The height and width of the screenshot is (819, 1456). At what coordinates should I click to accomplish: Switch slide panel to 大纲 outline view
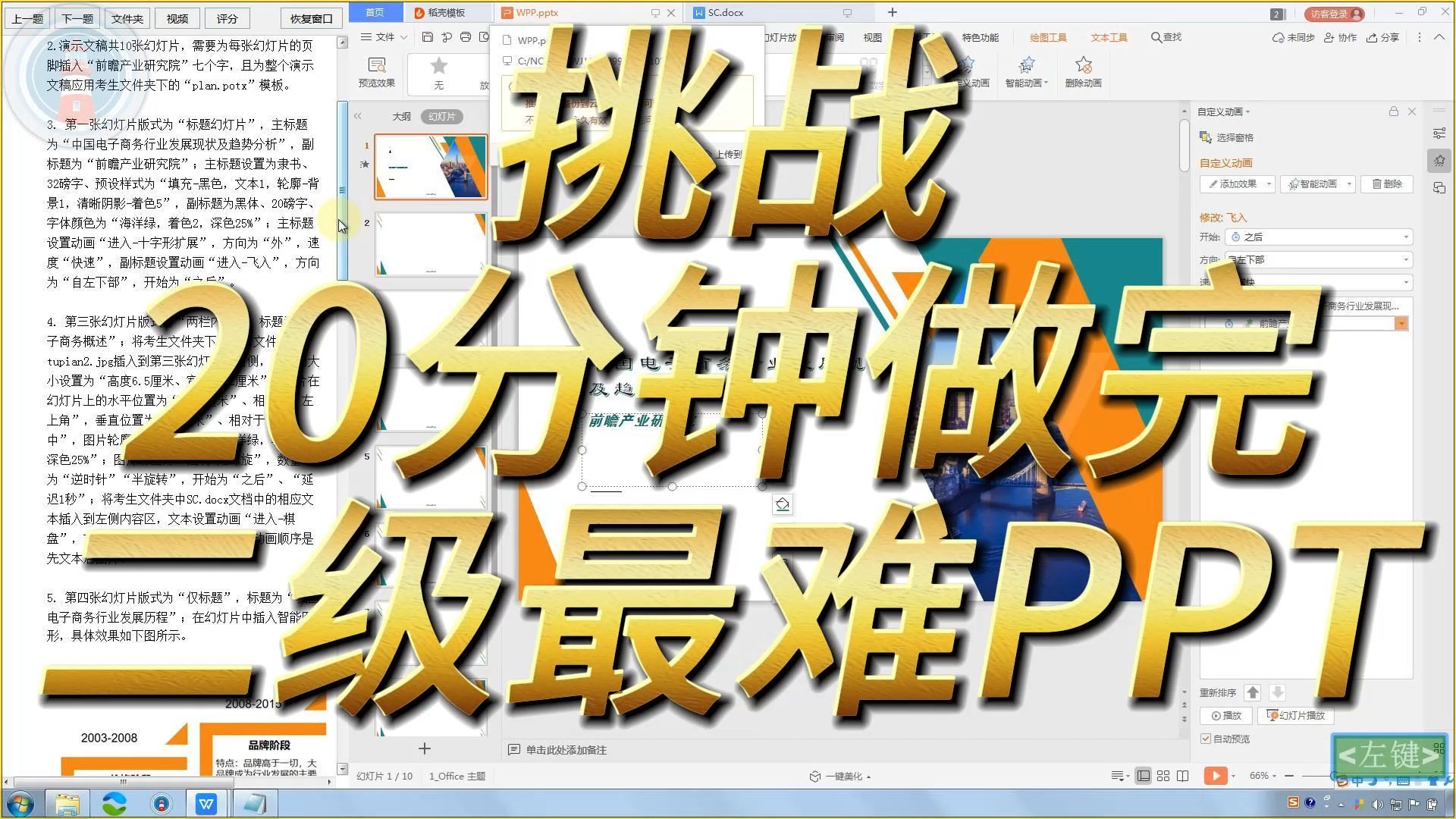click(x=401, y=116)
